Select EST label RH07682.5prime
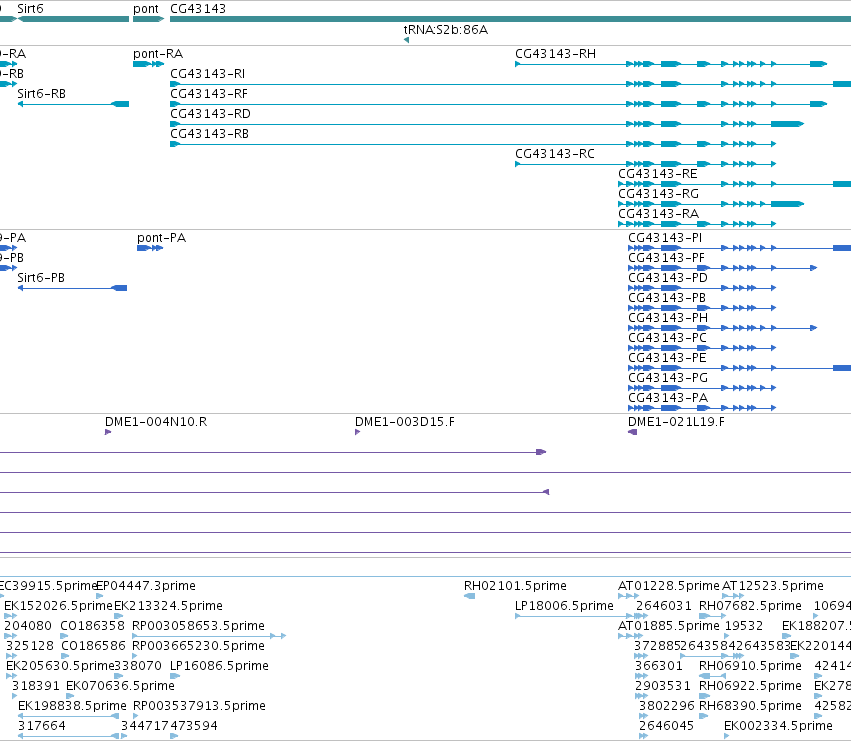 click(x=750, y=606)
